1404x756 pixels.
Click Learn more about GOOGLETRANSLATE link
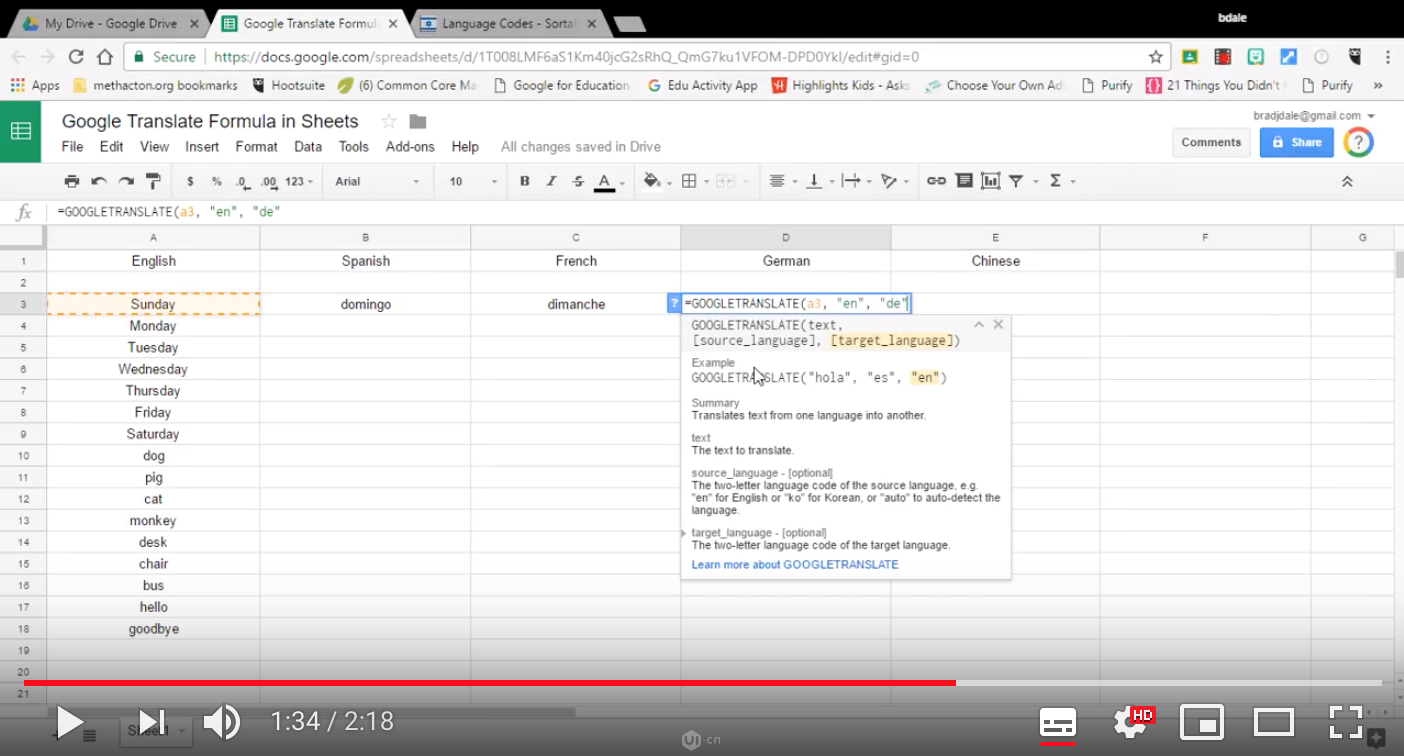795,564
